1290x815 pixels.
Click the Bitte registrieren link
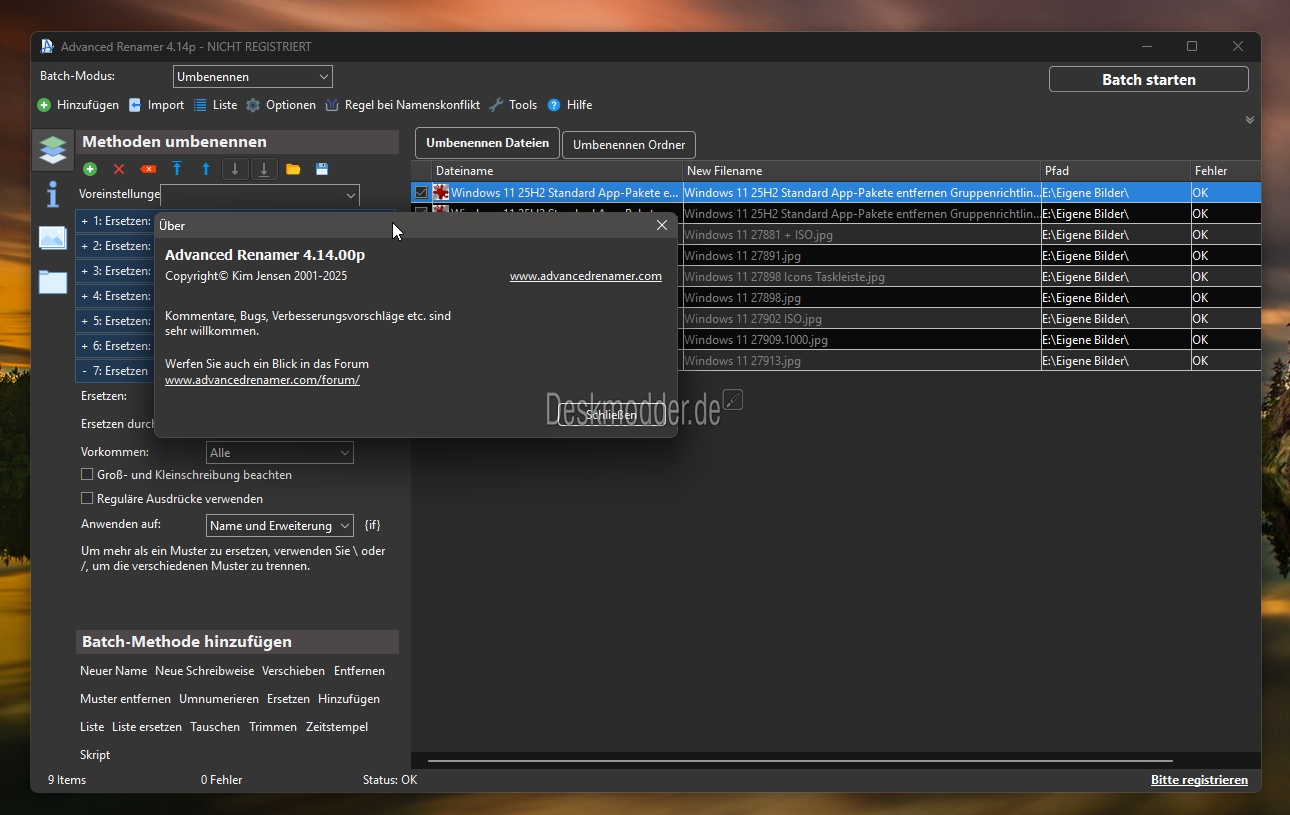click(x=1199, y=780)
